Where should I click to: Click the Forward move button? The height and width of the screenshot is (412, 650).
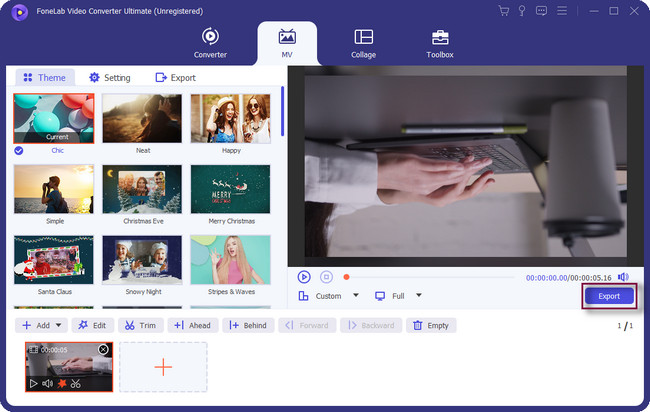(307, 325)
